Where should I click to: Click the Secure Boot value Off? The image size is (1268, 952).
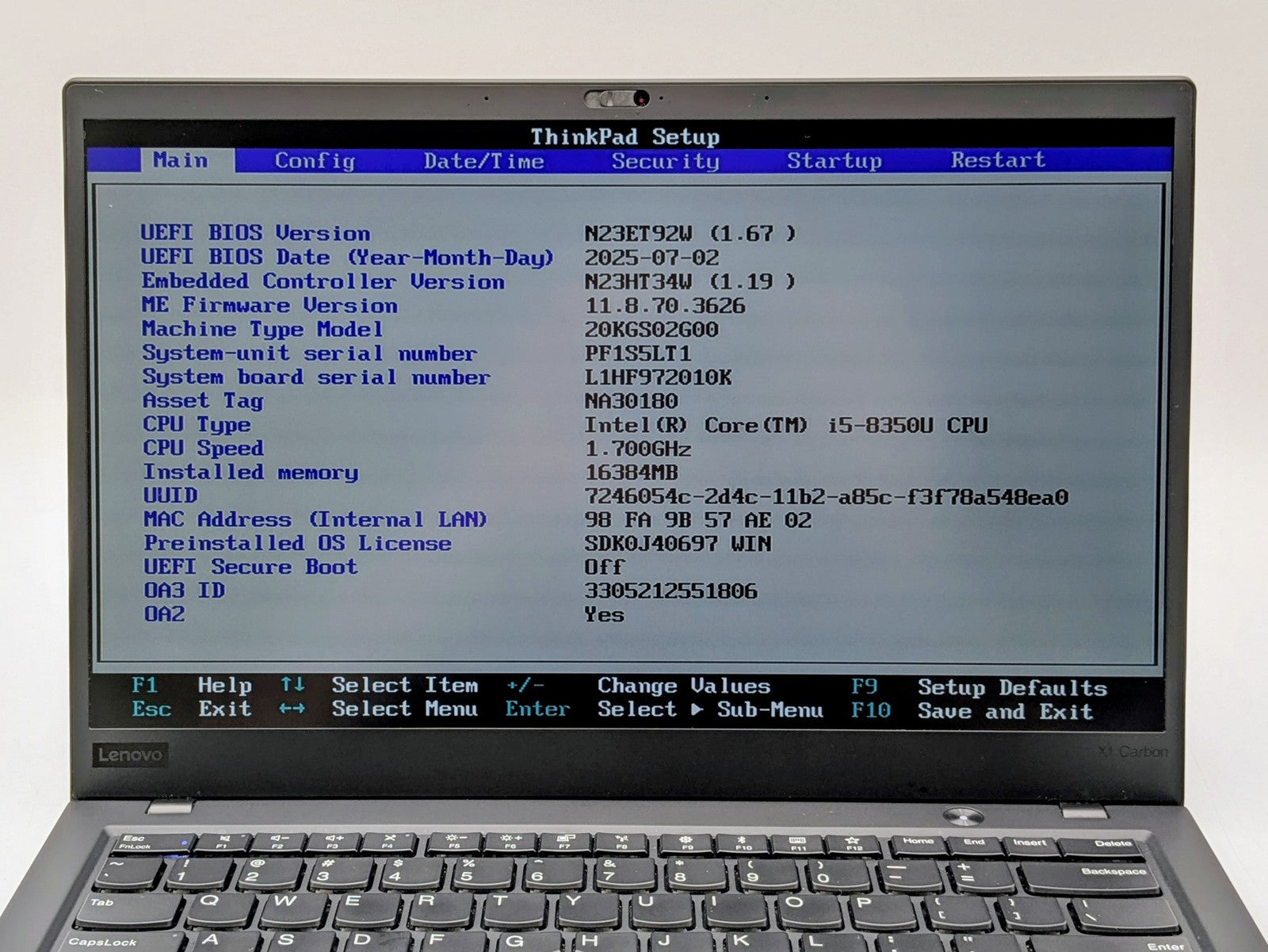(604, 567)
